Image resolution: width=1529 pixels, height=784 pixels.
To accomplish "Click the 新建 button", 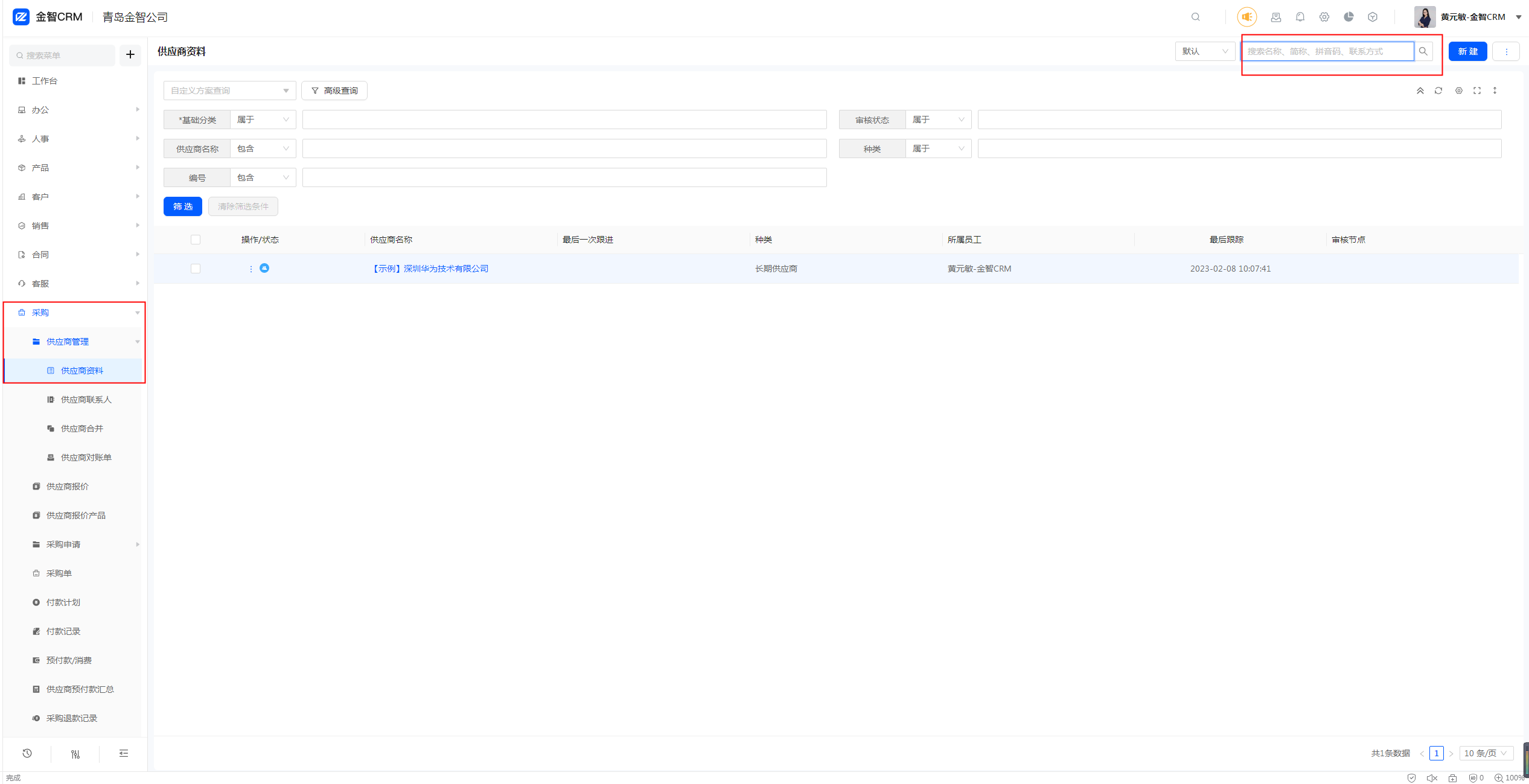I will [x=1468, y=51].
